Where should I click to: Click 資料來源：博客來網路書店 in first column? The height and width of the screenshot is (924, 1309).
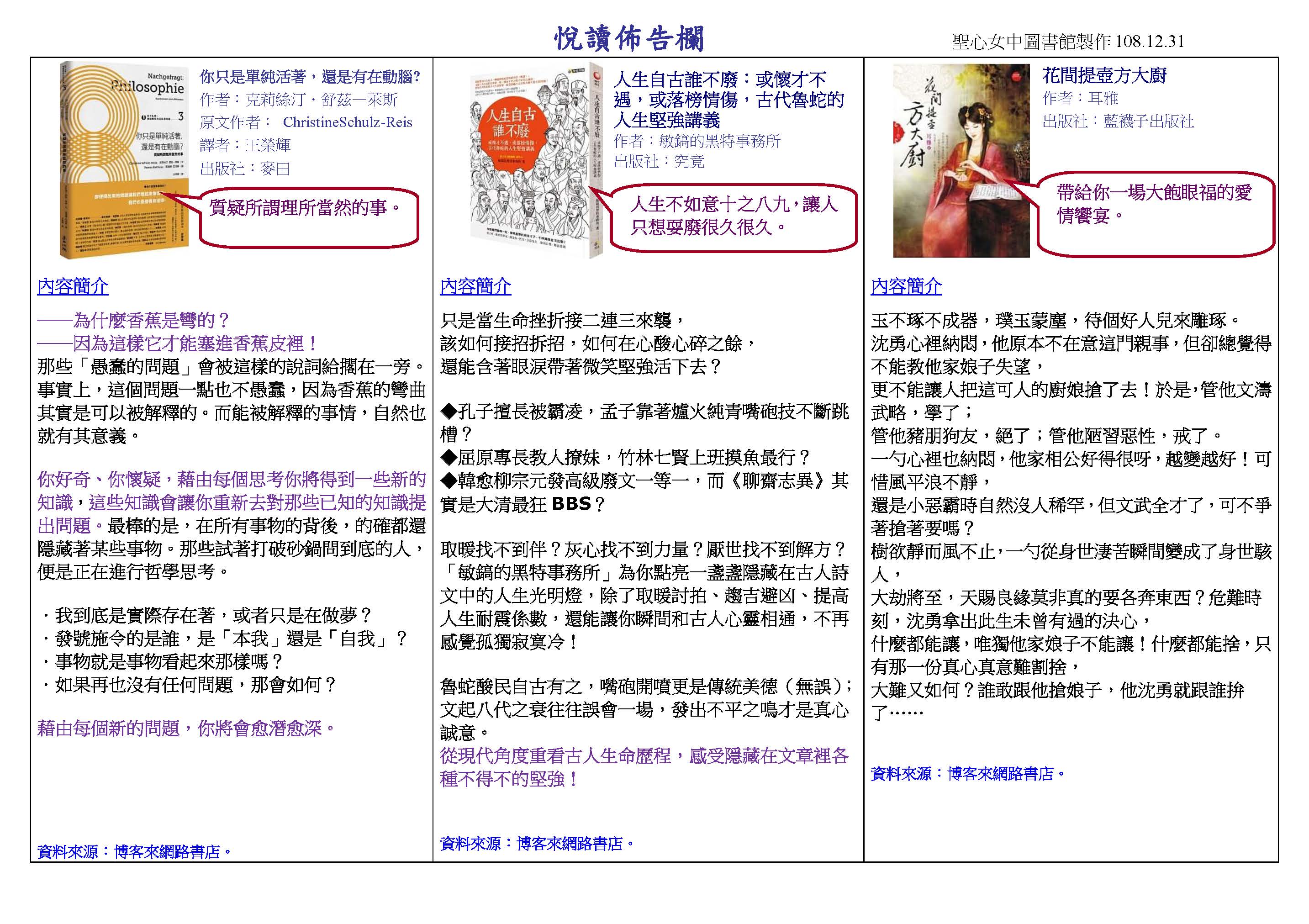click(135, 852)
